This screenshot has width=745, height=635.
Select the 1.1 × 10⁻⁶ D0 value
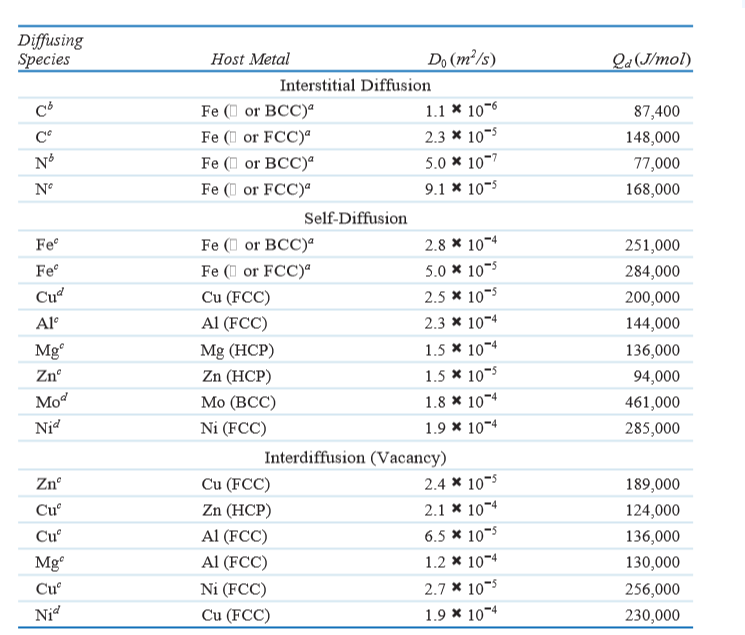461,110
